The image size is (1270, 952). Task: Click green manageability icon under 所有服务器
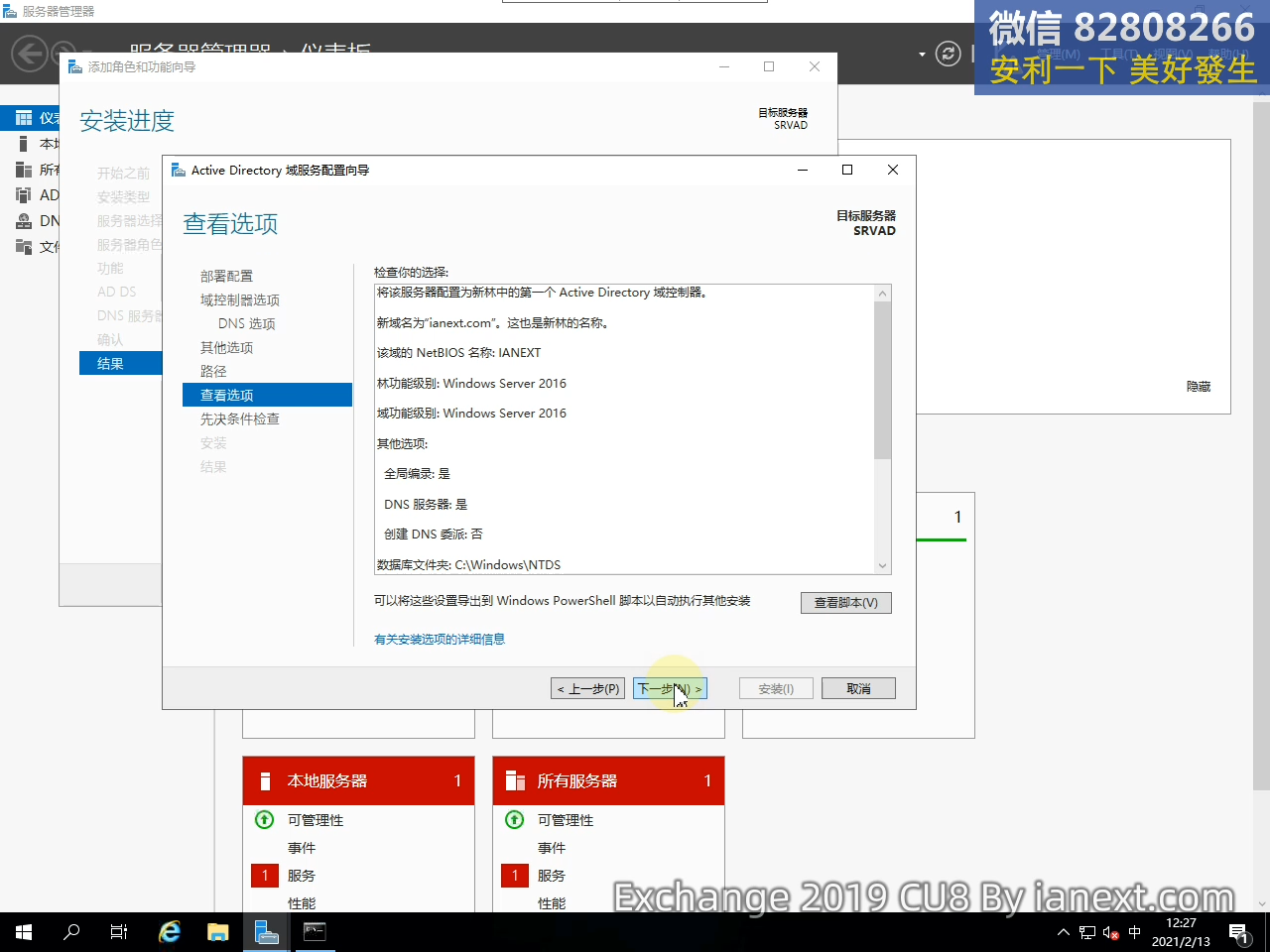pyautogui.click(x=514, y=819)
